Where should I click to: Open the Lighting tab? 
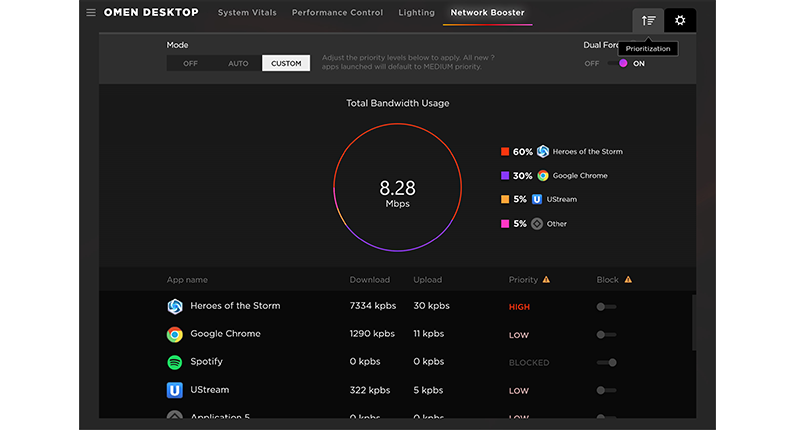[416, 13]
